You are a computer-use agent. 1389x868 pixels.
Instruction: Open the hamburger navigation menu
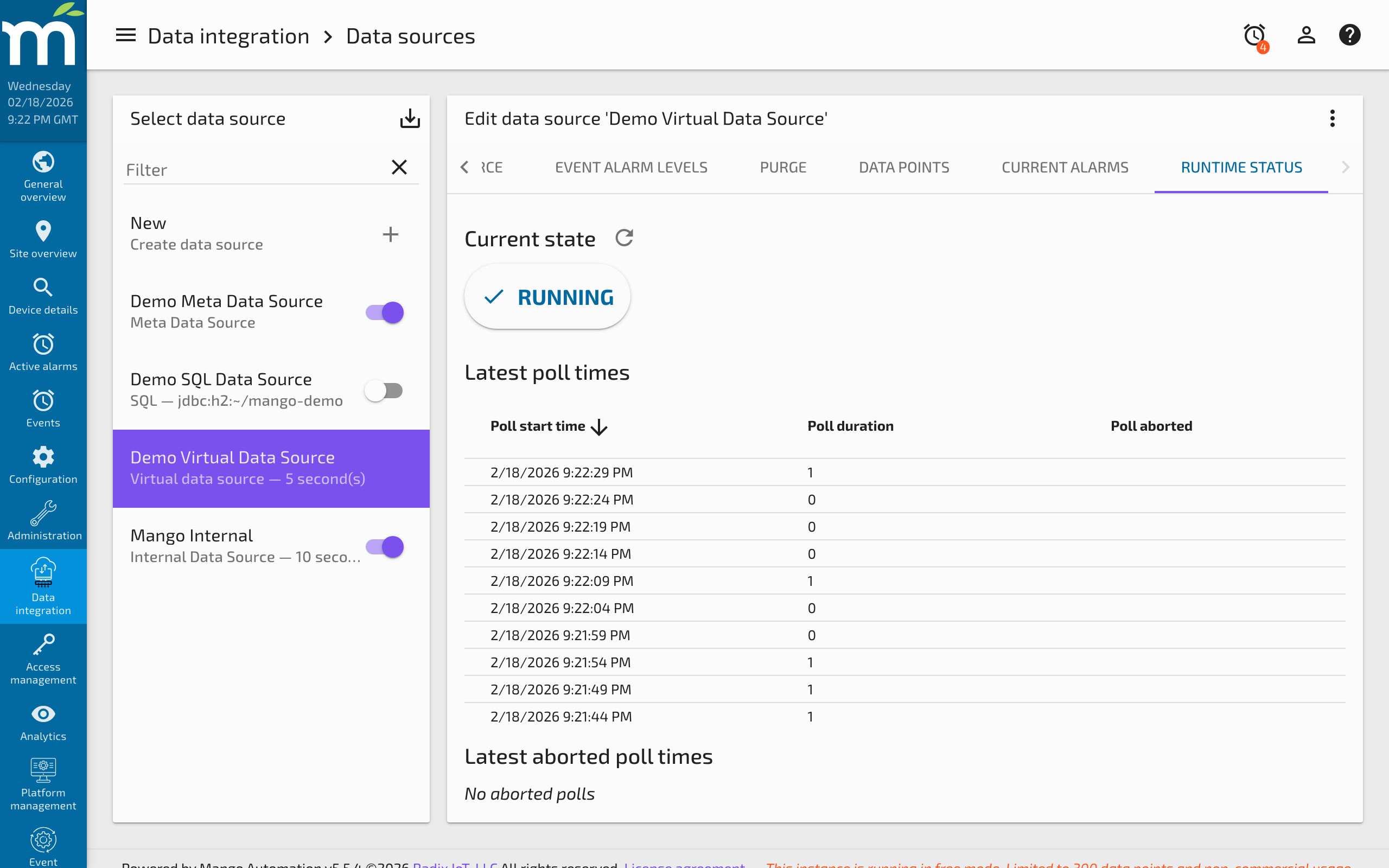pyautogui.click(x=125, y=35)
